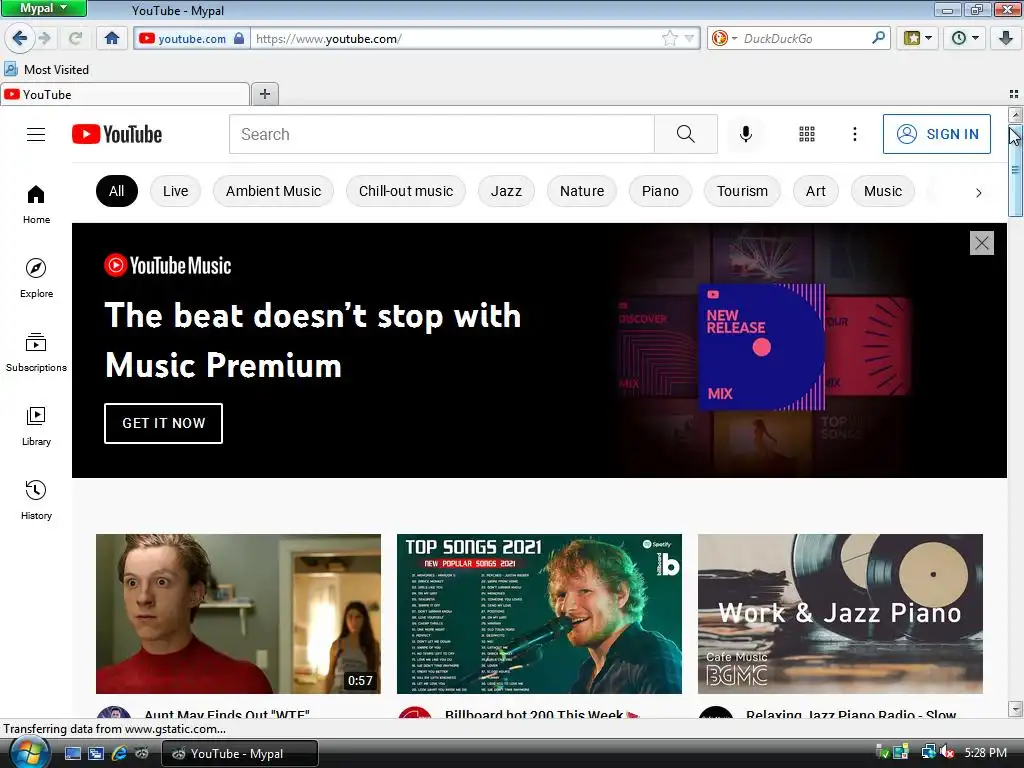1024x768 pixels.
Task: Click in the YouTube Search field
Action: pos(441,135)
